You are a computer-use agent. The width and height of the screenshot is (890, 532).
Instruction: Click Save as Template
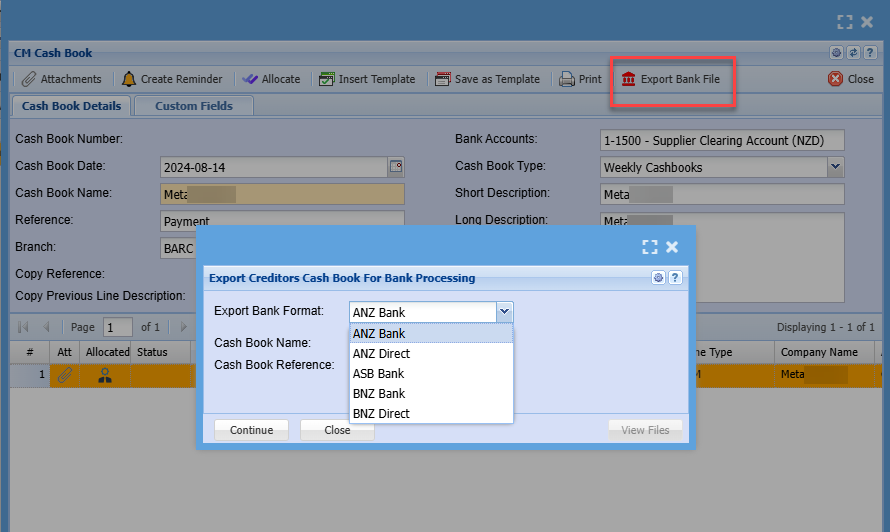point(488,79)
